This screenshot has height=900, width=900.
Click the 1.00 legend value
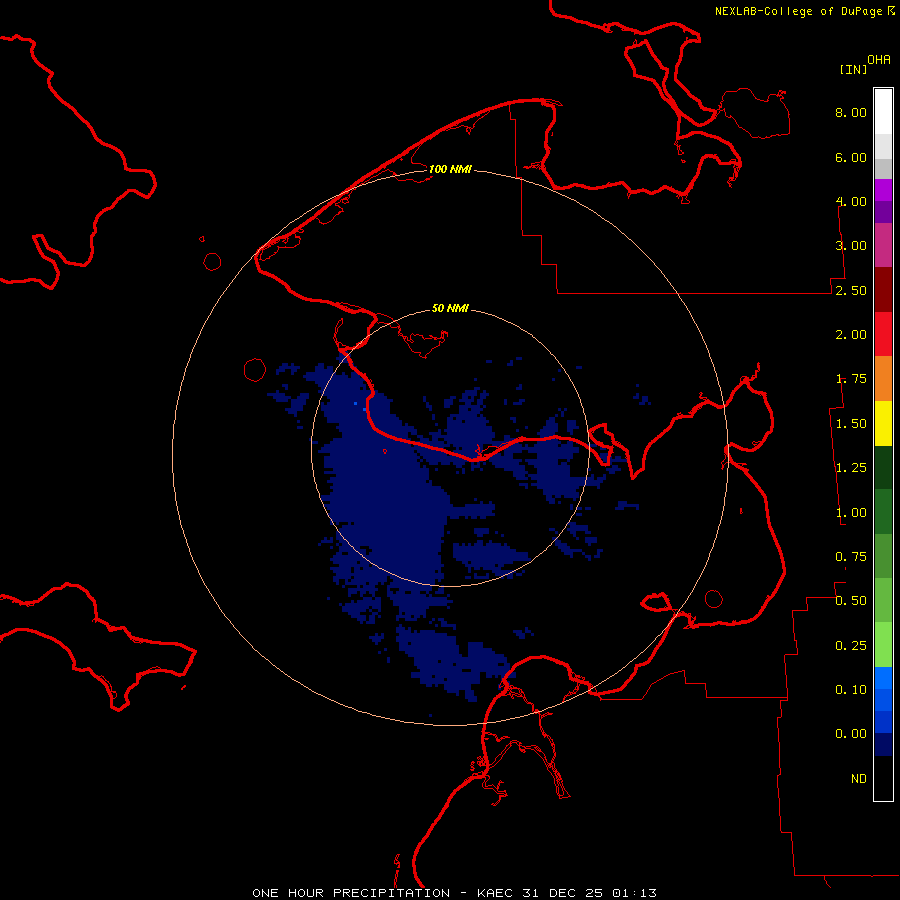coord(851,513)
